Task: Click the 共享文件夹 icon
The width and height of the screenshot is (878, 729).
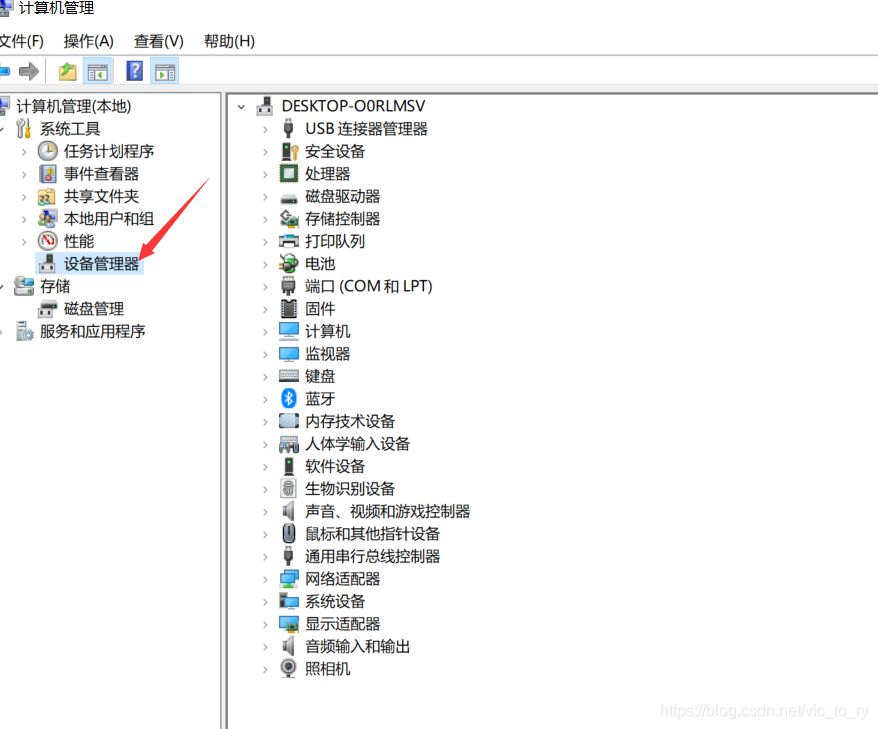Action: (46, 197)
